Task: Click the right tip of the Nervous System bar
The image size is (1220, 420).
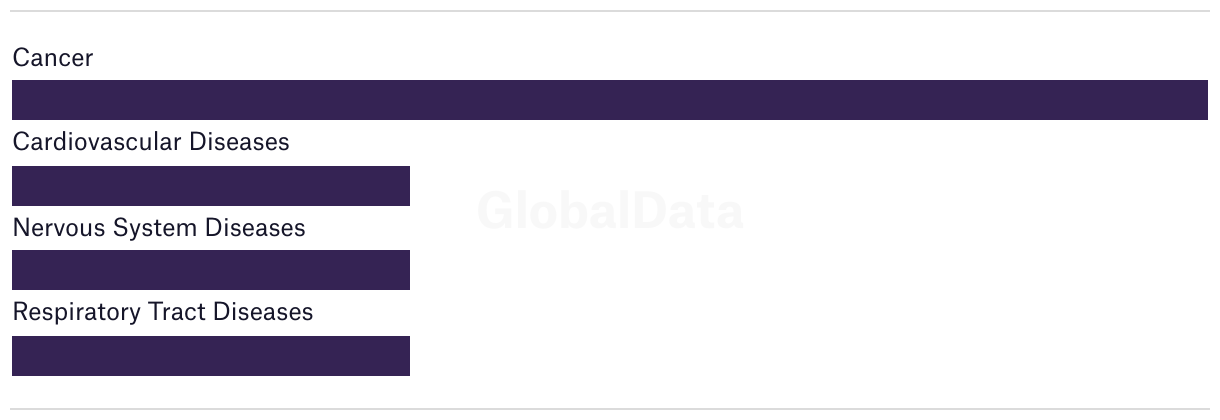Action: coord(405,270)
